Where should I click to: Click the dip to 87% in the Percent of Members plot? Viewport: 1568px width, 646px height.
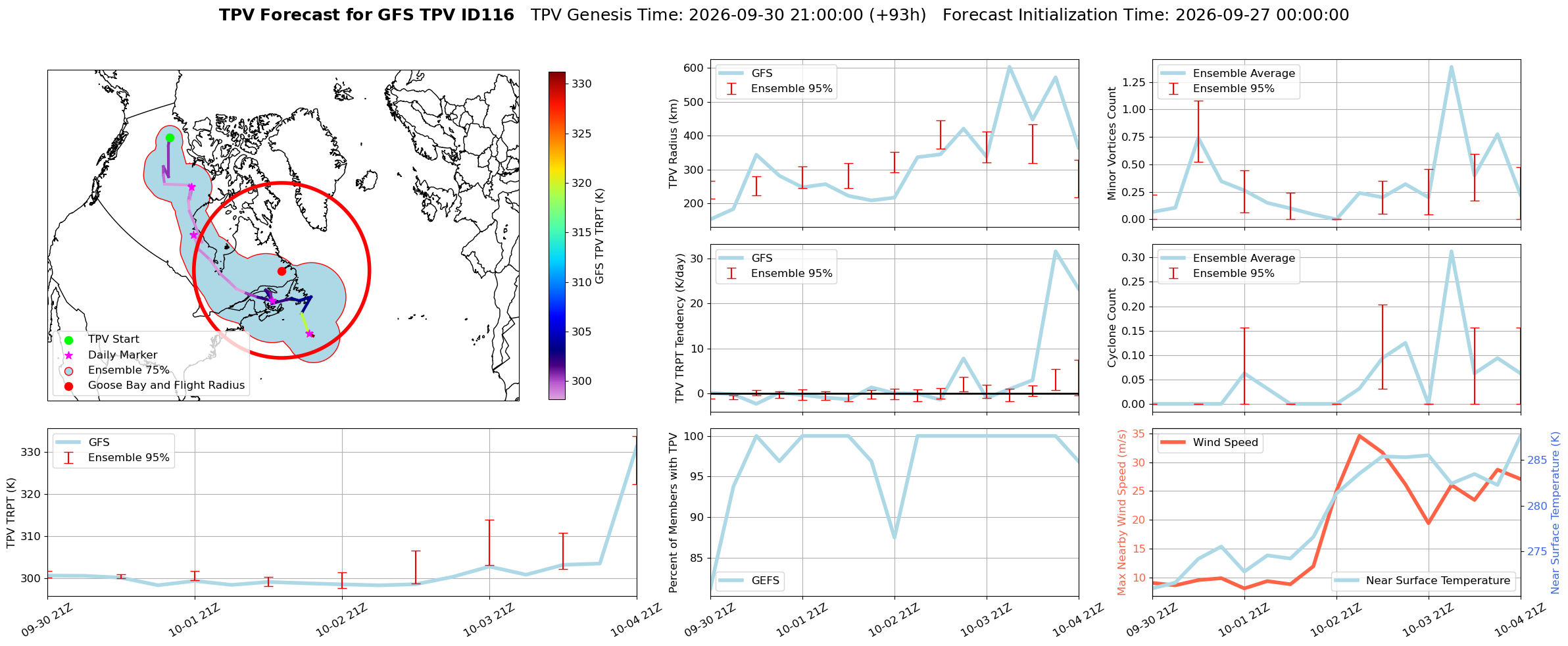point(894,537)
